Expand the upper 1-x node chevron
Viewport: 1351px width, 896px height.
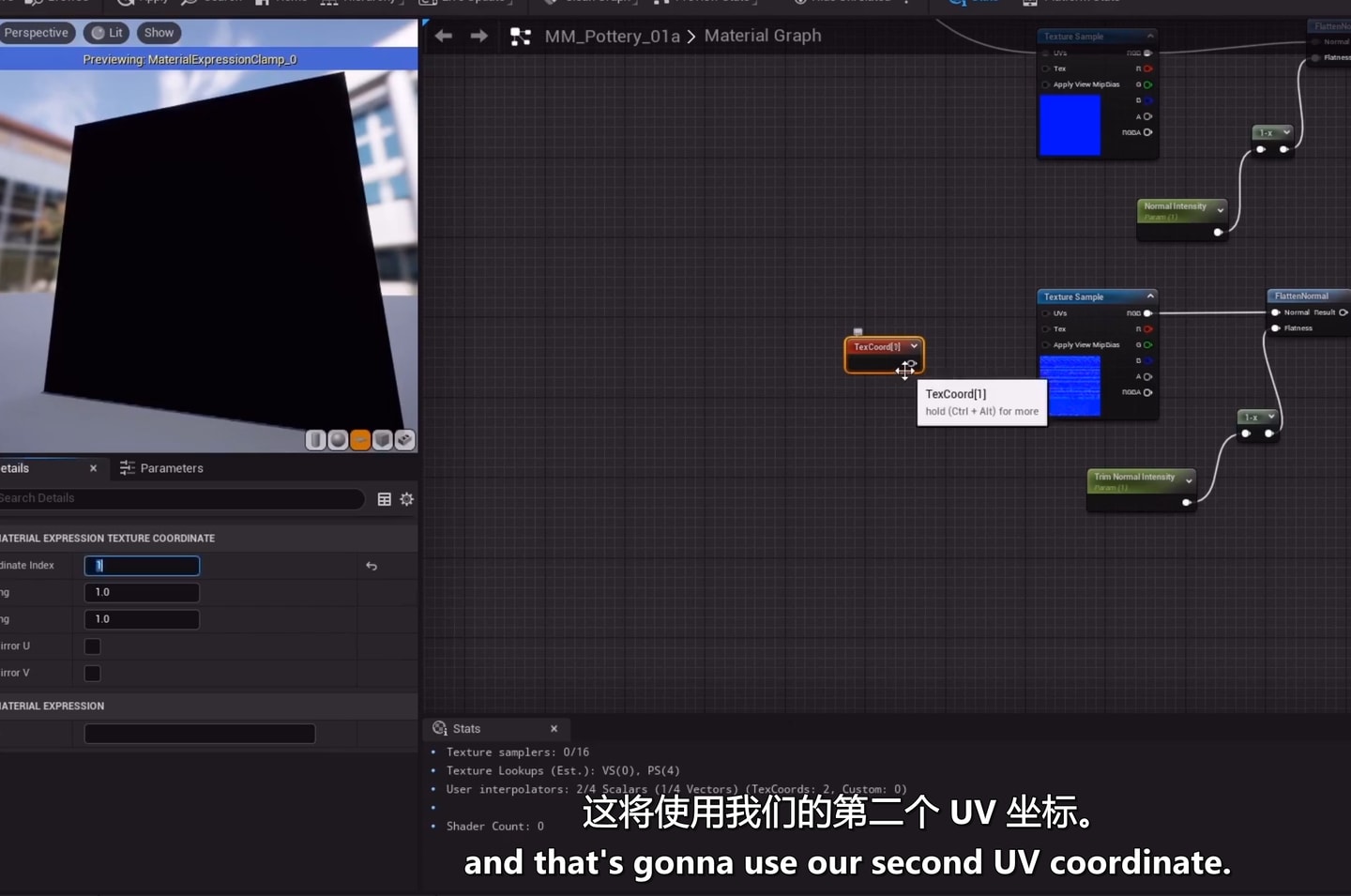coord(1286,132)
